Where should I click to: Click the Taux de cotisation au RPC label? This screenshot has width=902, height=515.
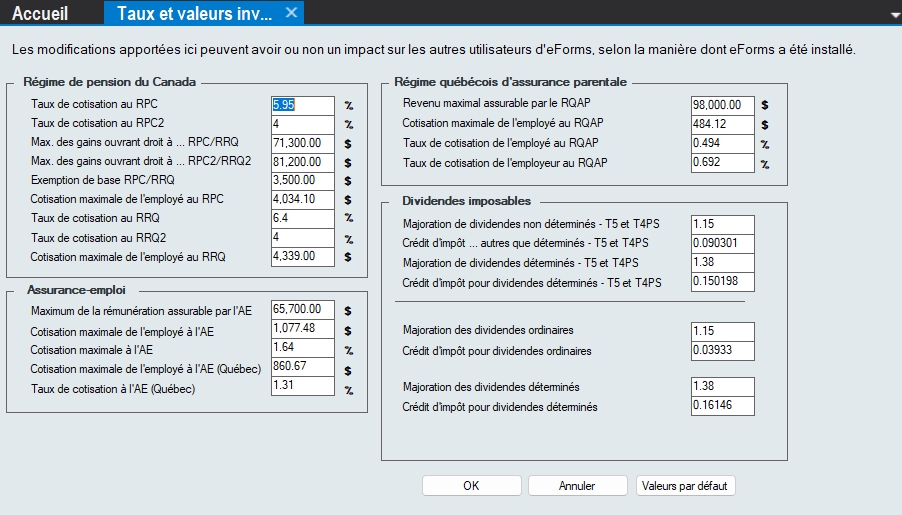pos(94,104)
